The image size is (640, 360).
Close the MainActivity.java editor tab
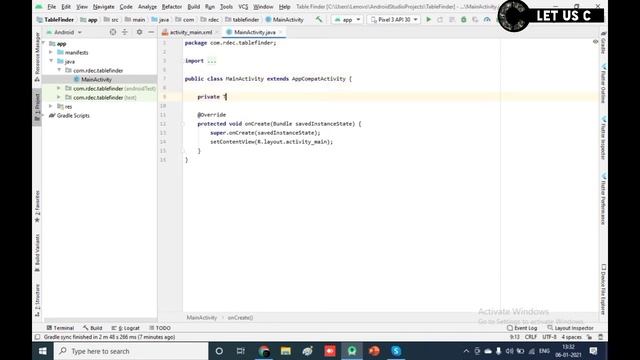pos(281,32)
